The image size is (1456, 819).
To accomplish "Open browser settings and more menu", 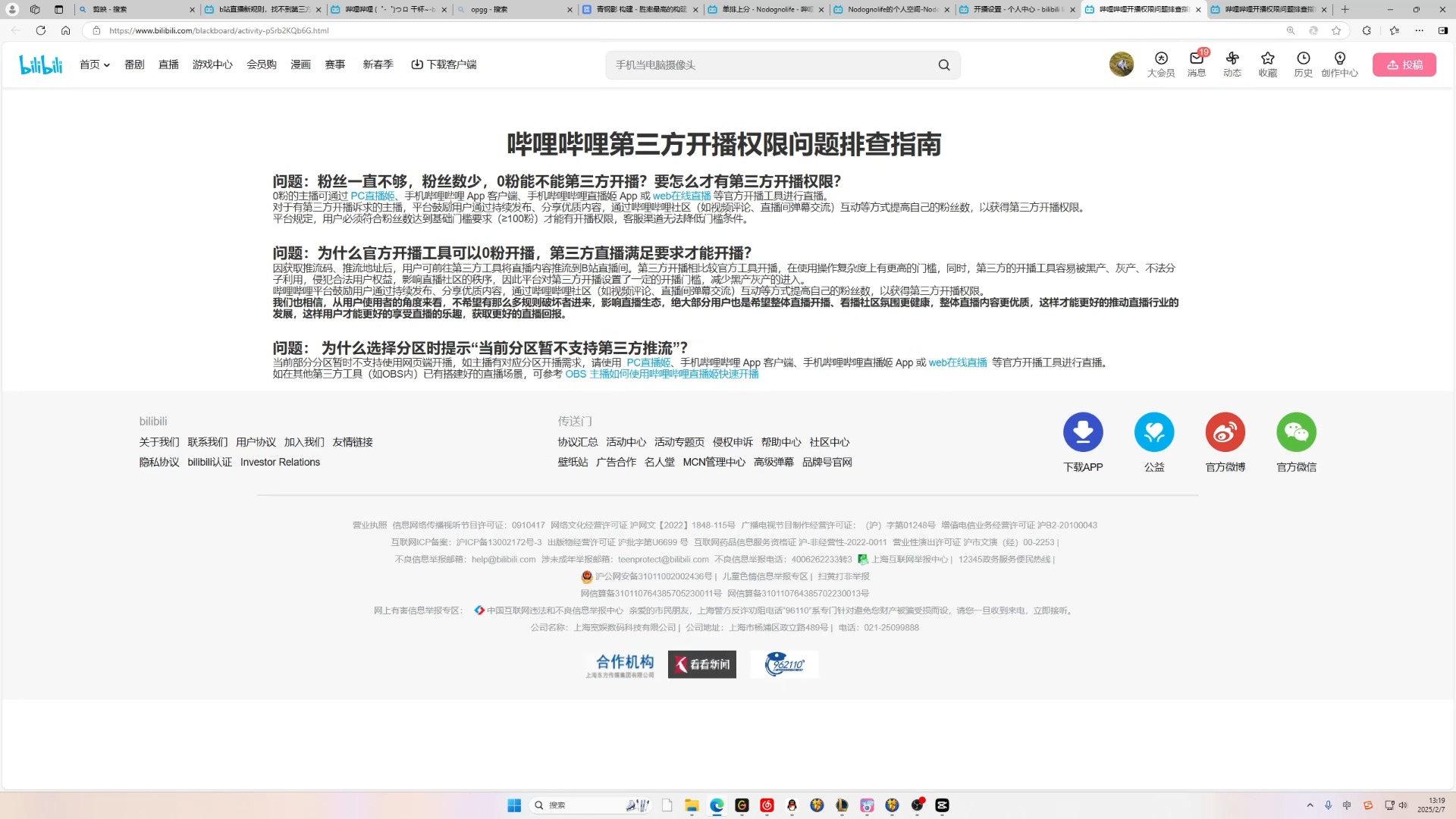I will coord(1419,30).
